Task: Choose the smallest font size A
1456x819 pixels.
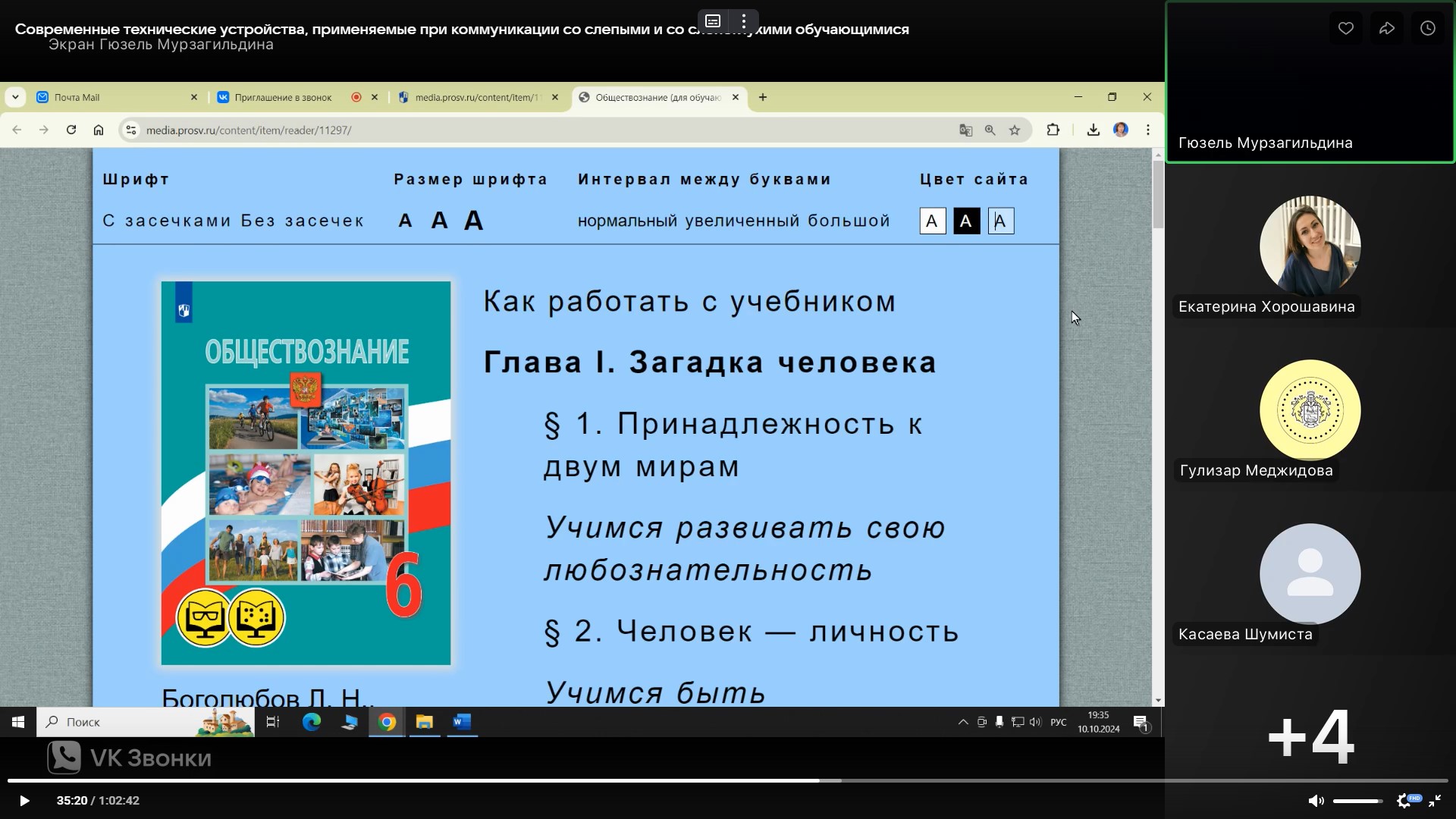Action: pyautogui.click(x=405, y=221)
